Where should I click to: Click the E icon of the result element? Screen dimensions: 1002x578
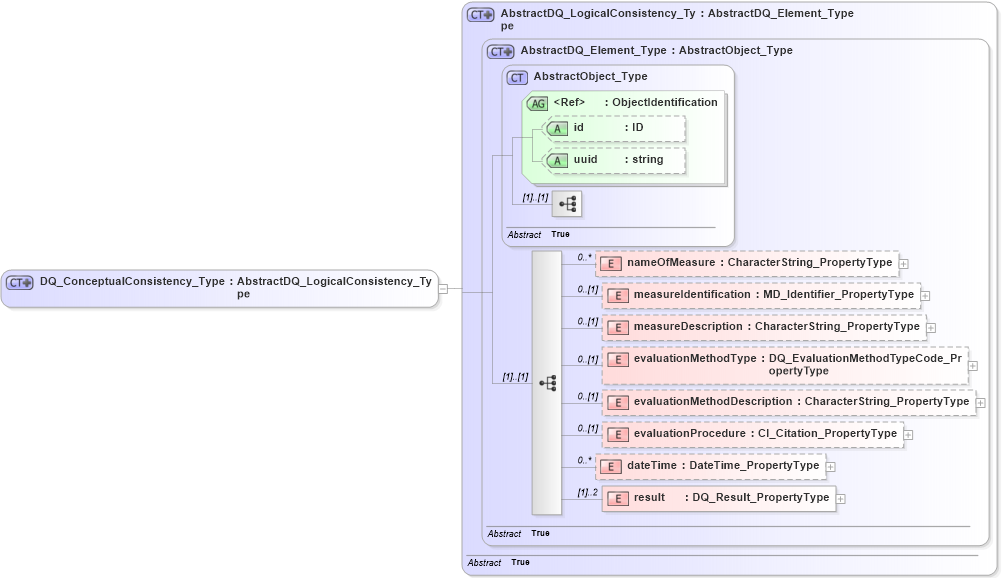(x=617, y=498)
